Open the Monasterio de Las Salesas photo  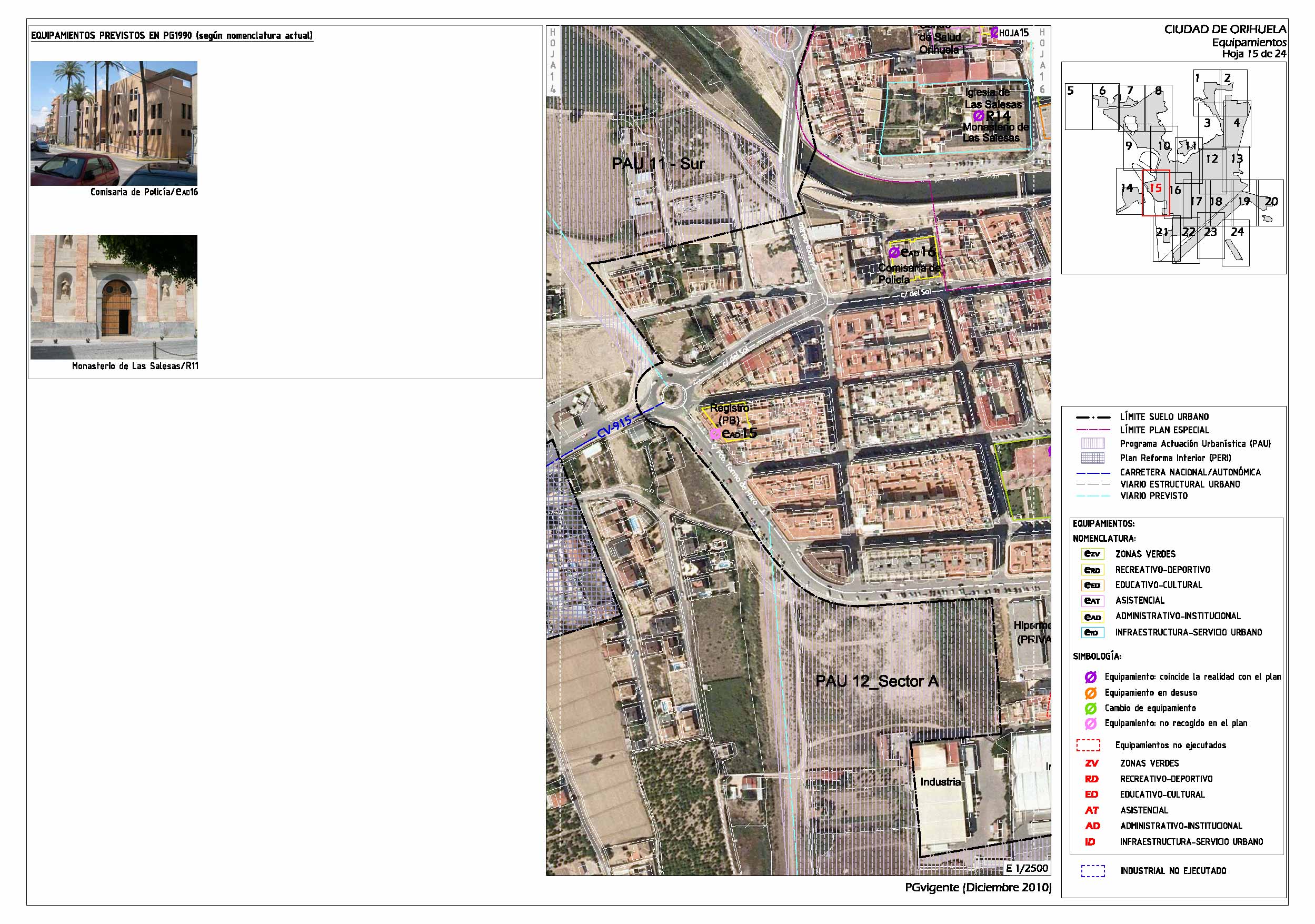[x=114, y=297]
